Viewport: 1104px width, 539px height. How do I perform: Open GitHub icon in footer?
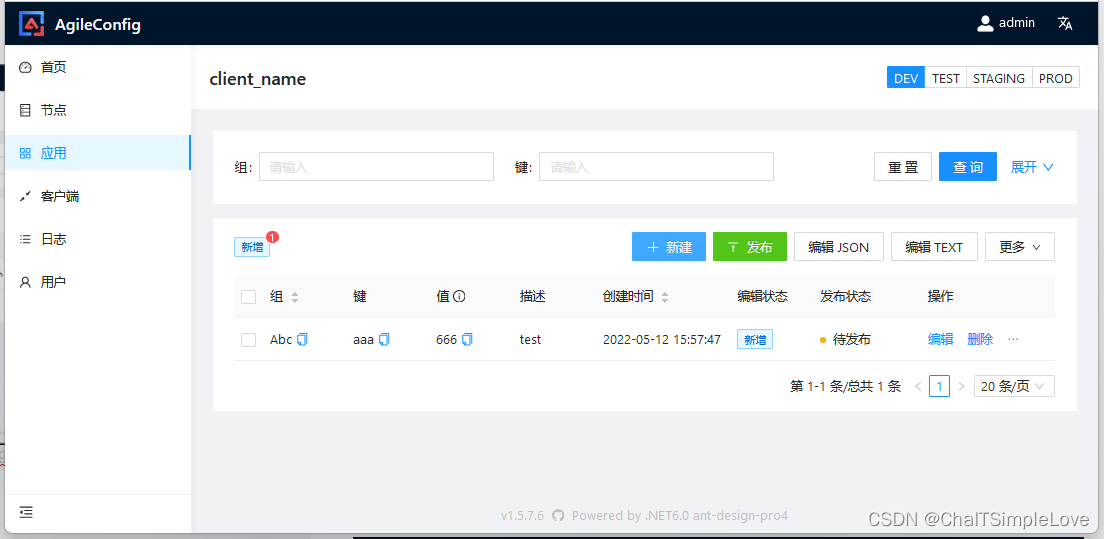coord(558,516)
